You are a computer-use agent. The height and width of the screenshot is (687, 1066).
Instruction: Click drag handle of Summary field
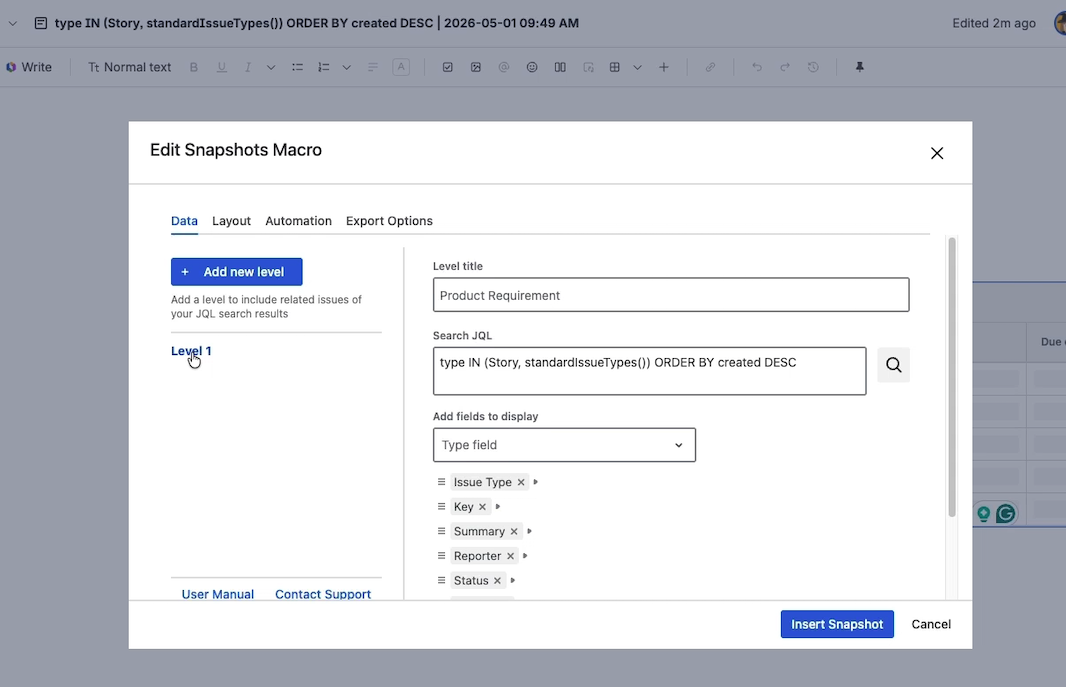tap(441, 531)
